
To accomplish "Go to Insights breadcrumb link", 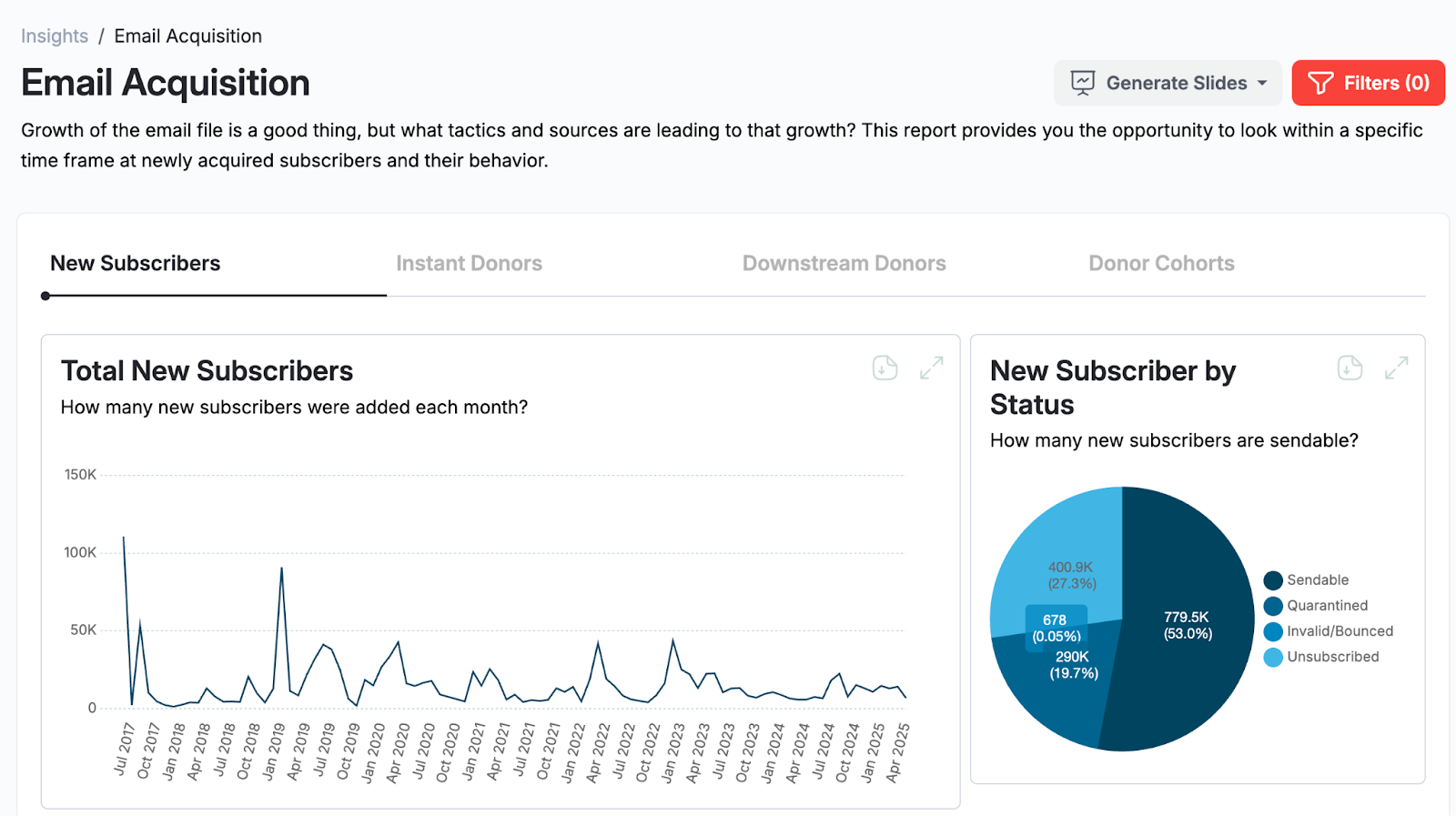I will click(x=55, y=36).
